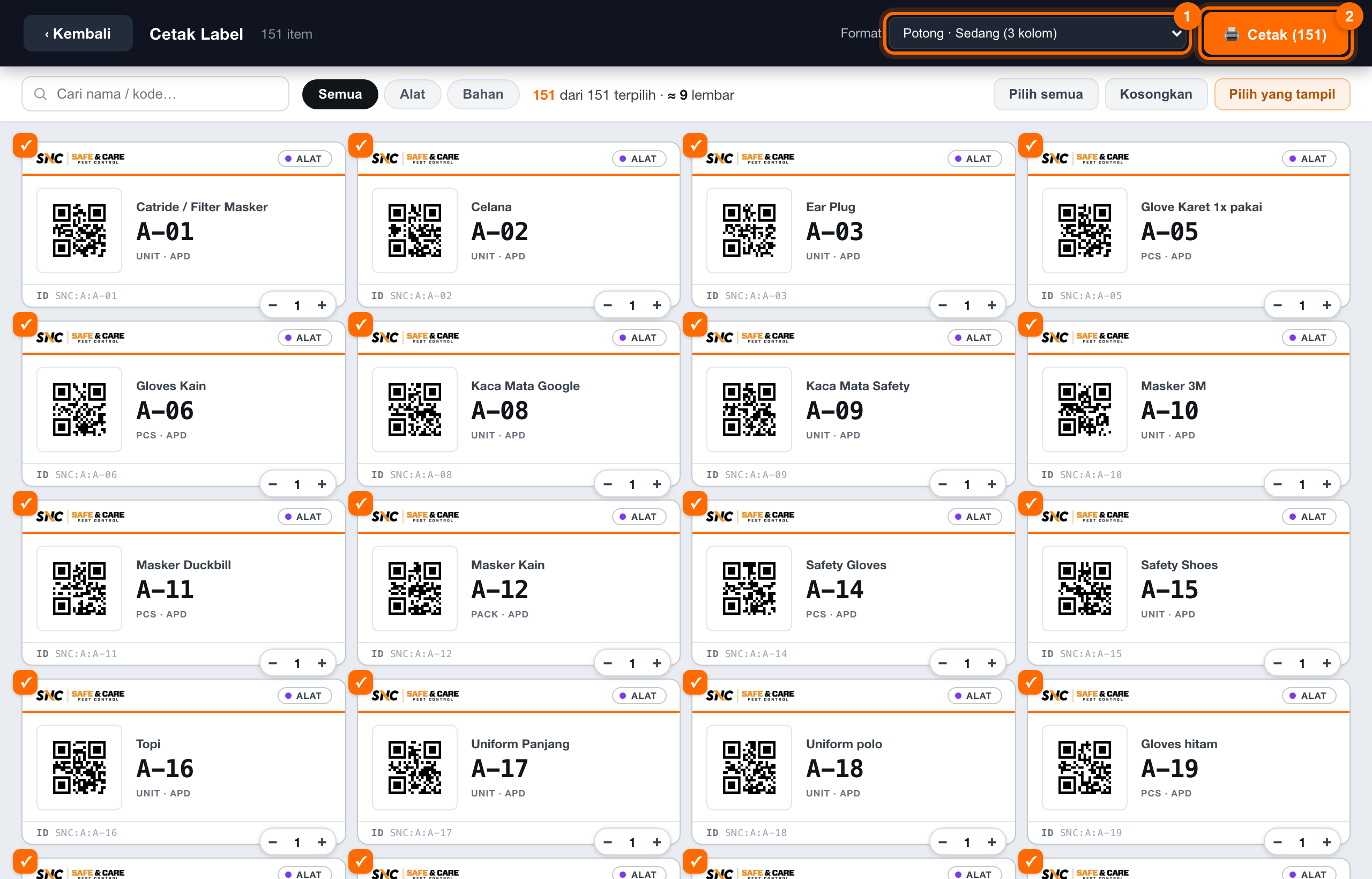Click Pilih yang tampil button
The height and width of the screenshot is (879, 1372).
[1281, 94]
